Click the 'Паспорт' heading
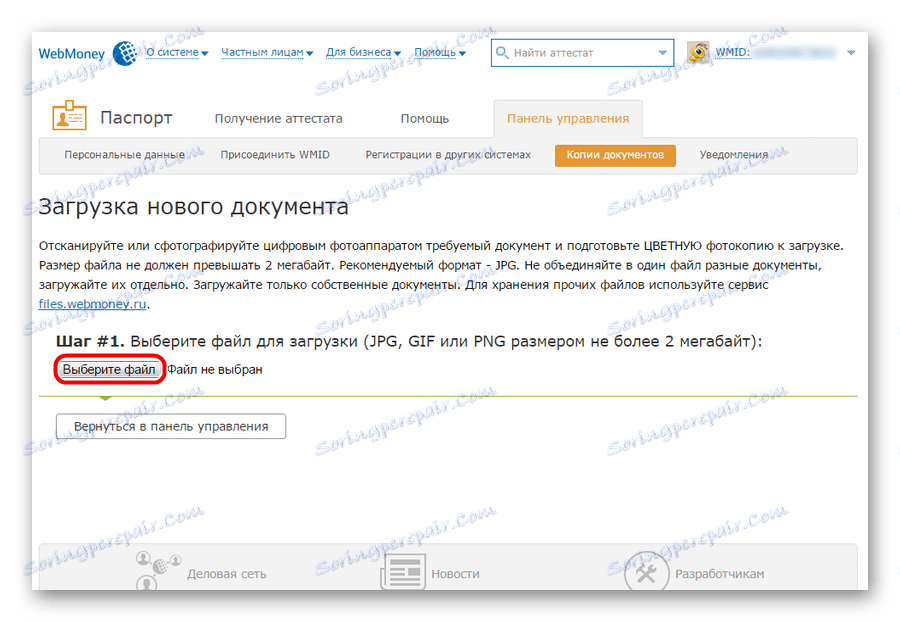The height and width of the screenshot is (622, 900). pyautogui.click(x=136, y=118)
